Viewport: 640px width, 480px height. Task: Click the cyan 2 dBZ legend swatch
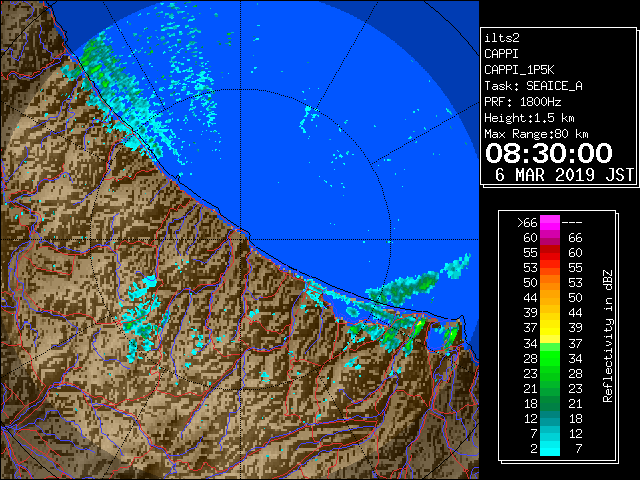tap(550, 448)
